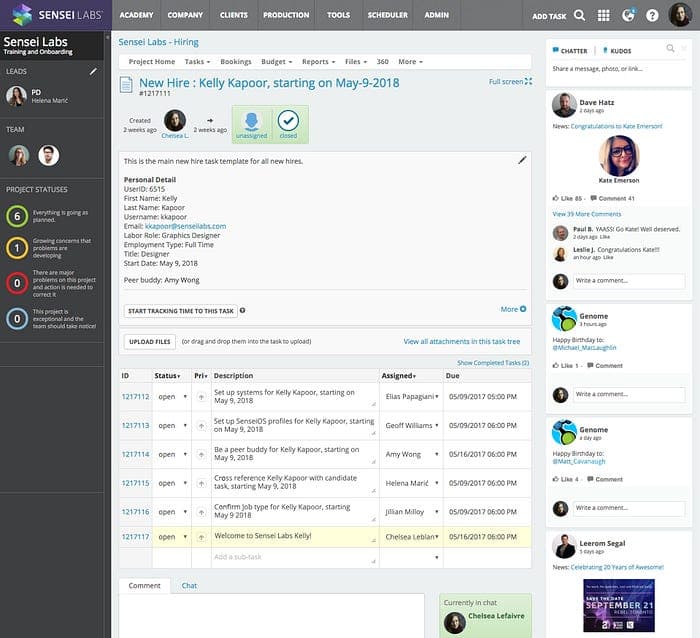Viewport: 700px width, 638px height.
Task: Click the Add a sub-task field
Action: [x=294, y=557]
